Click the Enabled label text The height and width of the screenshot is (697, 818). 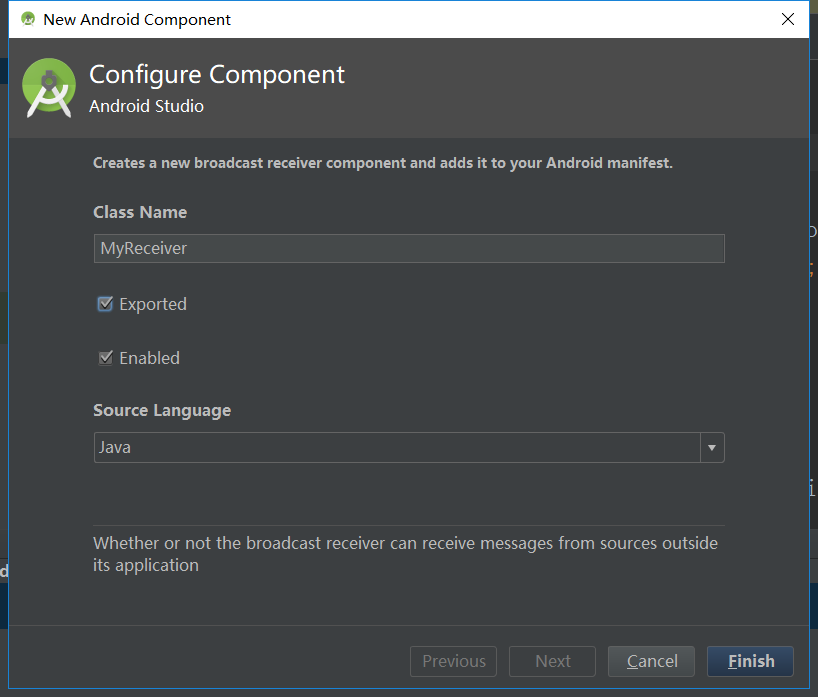(x=149, y=358)
